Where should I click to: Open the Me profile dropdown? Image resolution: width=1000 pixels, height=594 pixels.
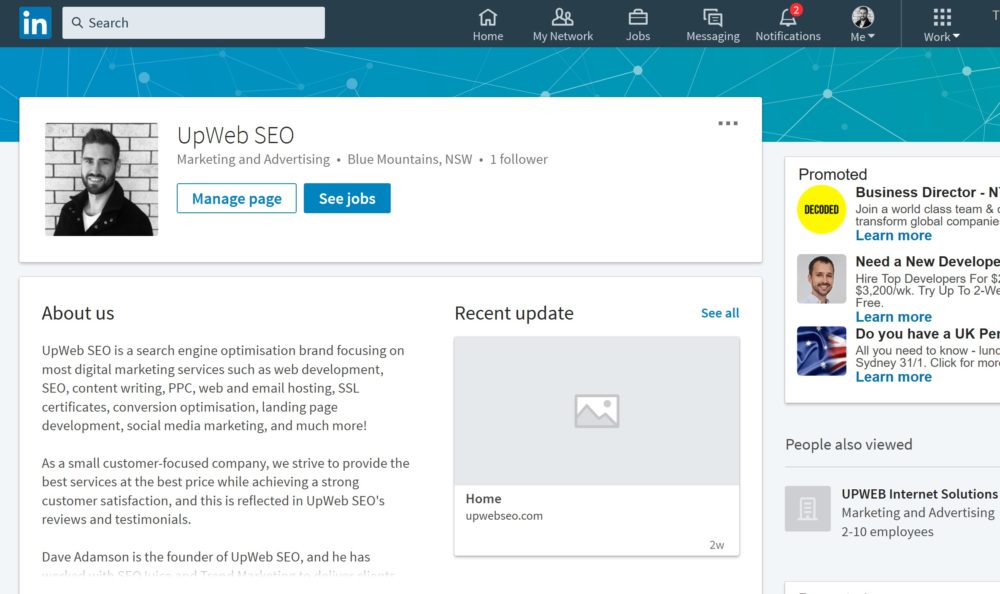click(x=863, y=25)
